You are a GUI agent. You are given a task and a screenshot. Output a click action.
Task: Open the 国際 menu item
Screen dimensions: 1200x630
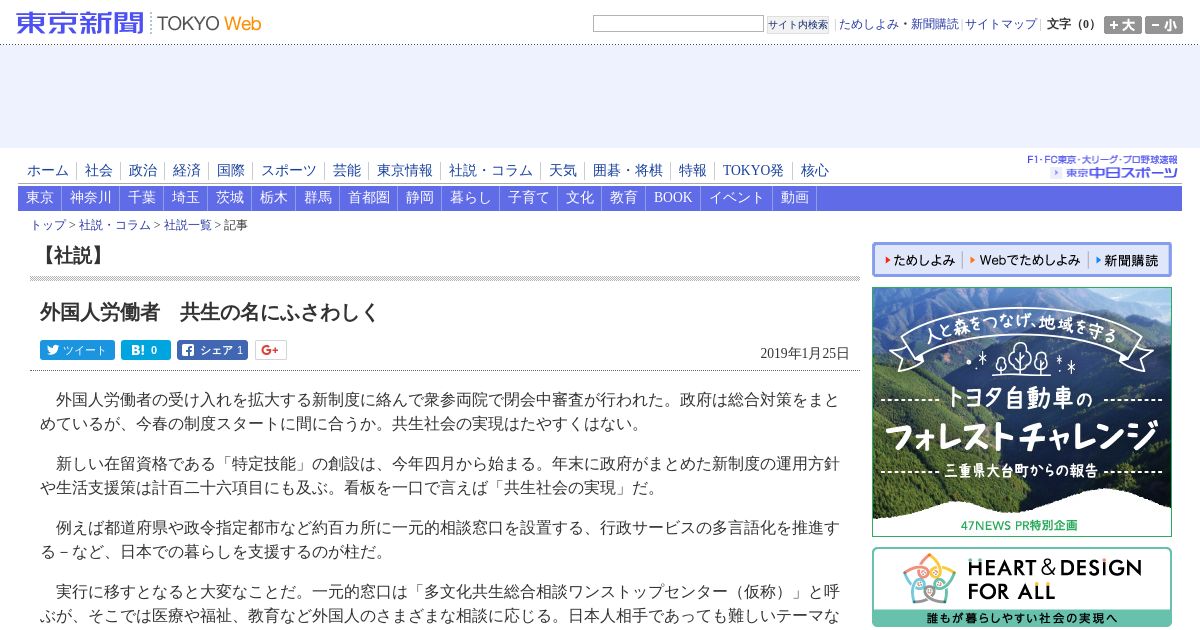click(x=231, y=171)
